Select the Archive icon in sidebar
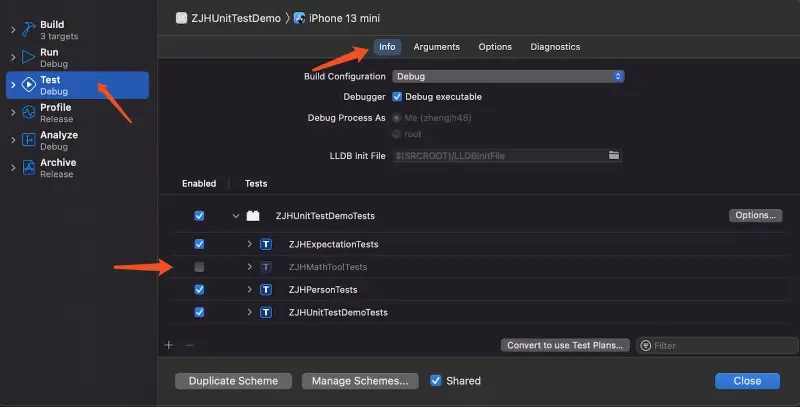This screenshot has height=407, width=800. (x=29, y=167)
